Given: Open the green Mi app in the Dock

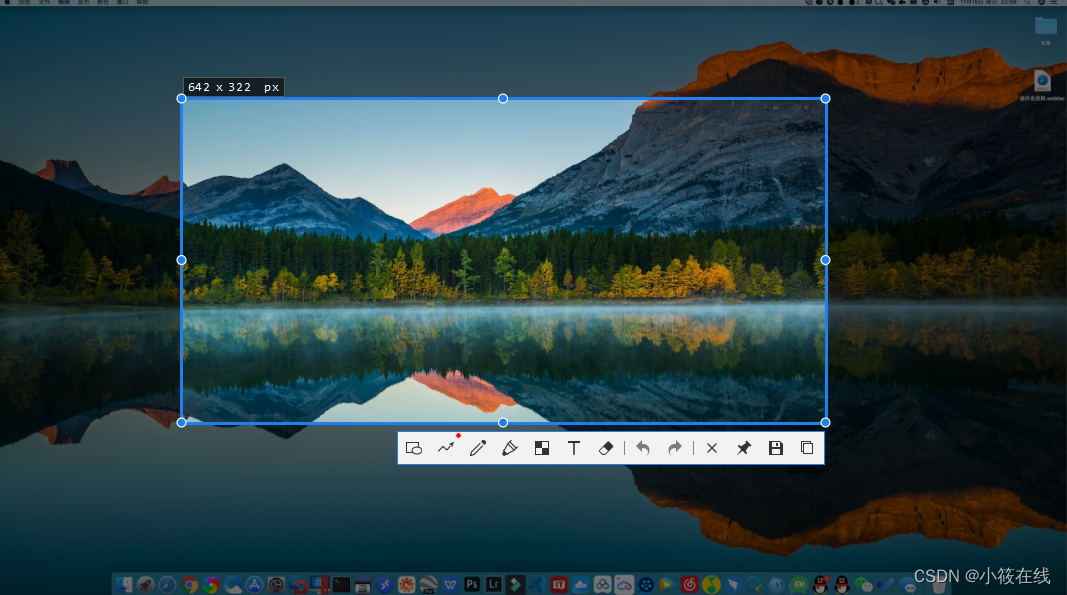Looking at the screenshot, I should 799,584.
